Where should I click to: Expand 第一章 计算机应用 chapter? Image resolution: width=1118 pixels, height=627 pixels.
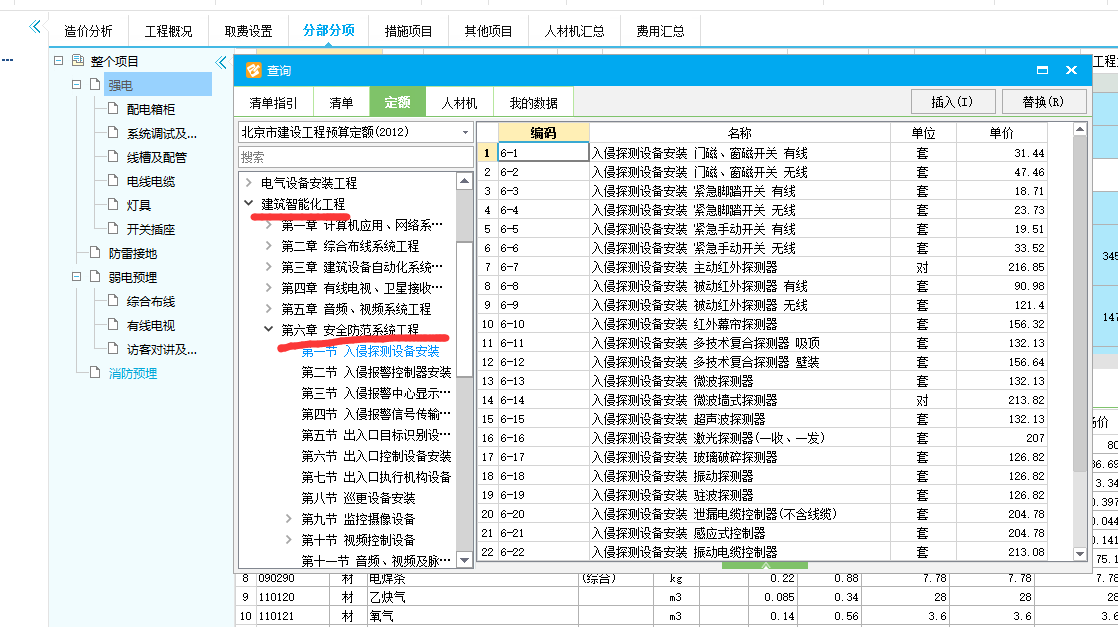coord(268,225)
